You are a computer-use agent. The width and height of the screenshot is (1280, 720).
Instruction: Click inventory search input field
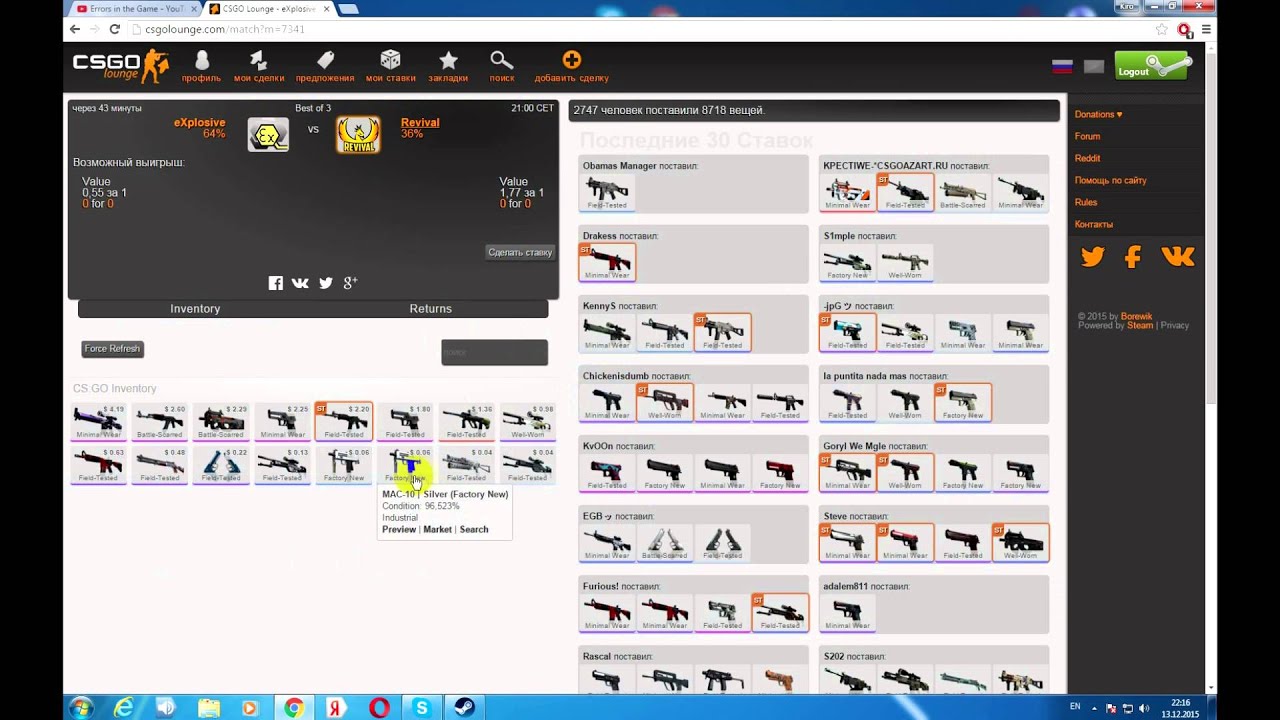point(494,352)
